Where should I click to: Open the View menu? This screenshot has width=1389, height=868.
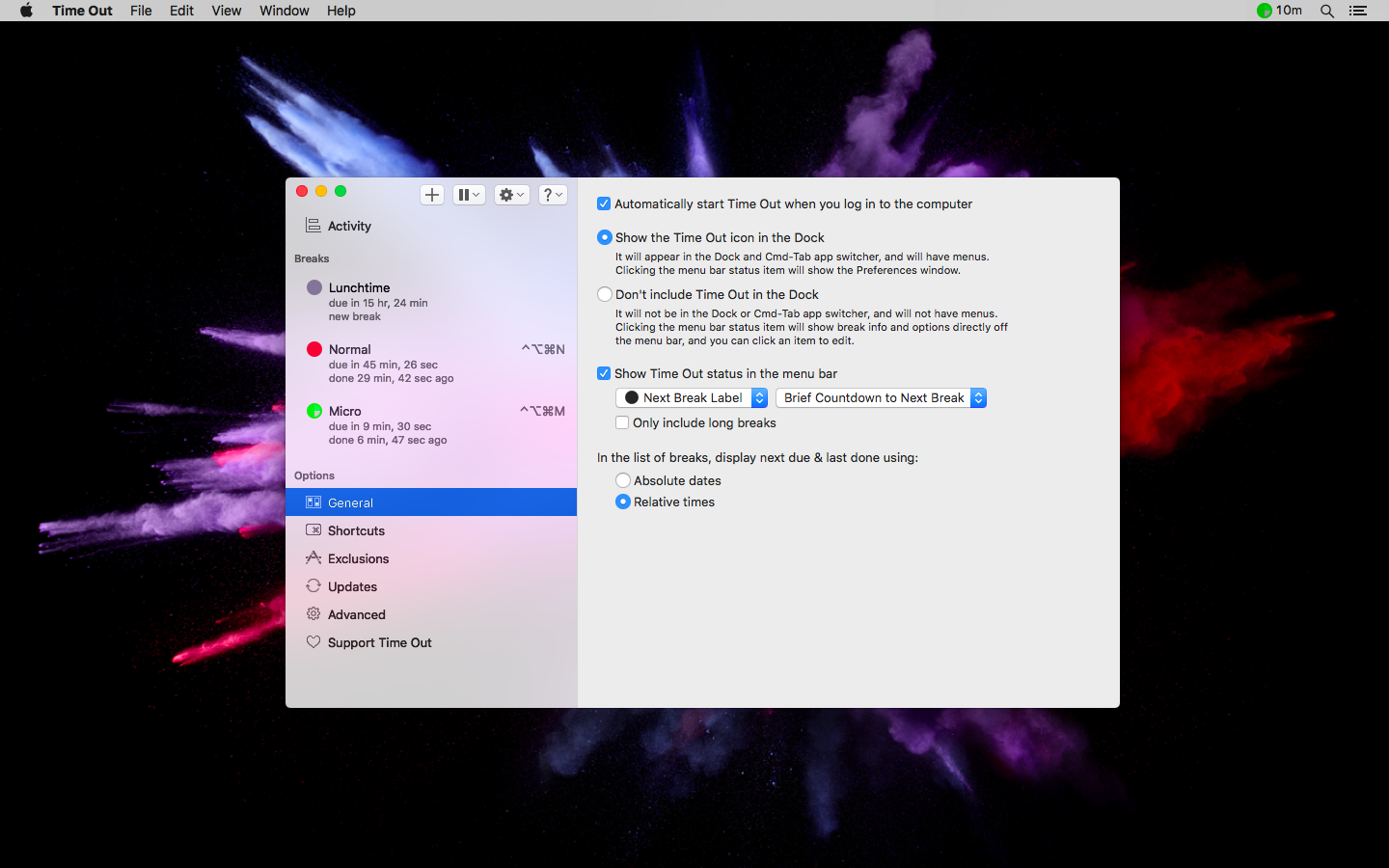[227, 11]
